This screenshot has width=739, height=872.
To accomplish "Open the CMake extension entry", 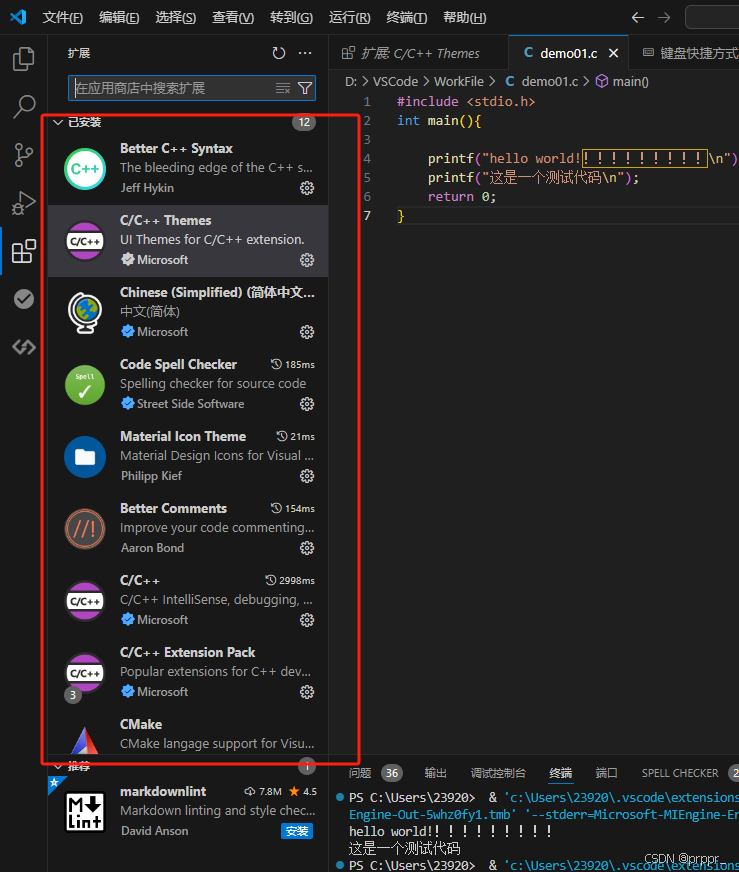I will click(188, 735).
